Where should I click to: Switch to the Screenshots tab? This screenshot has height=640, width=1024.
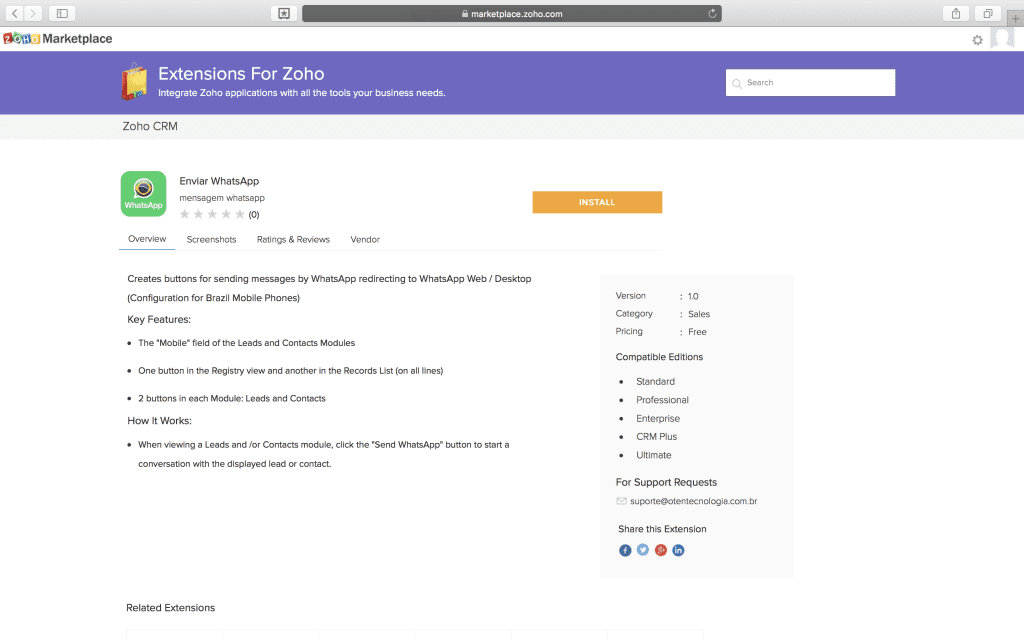coord(211,240)
